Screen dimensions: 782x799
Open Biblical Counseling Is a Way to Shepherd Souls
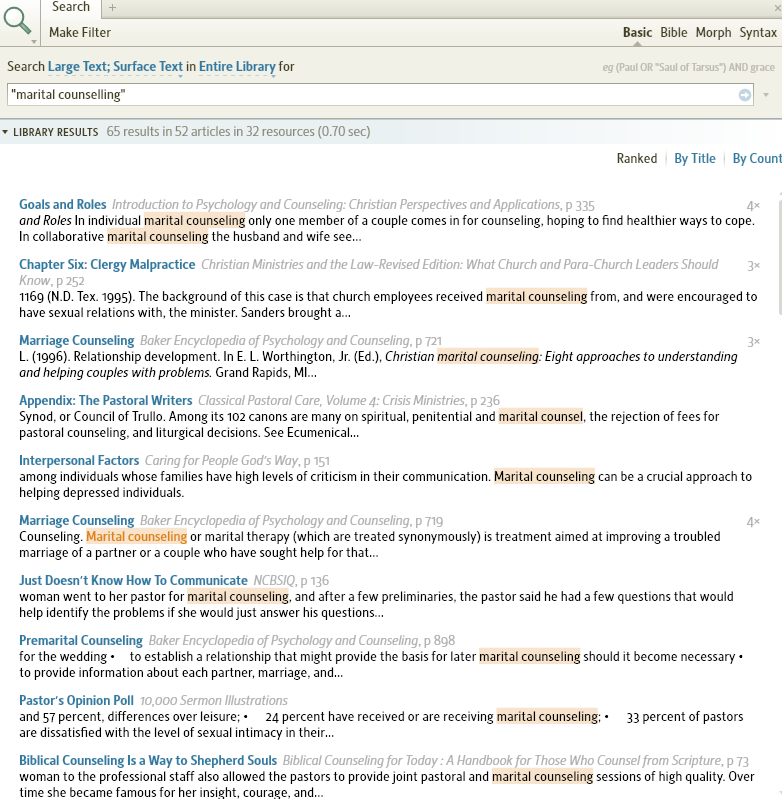[148, 761]
